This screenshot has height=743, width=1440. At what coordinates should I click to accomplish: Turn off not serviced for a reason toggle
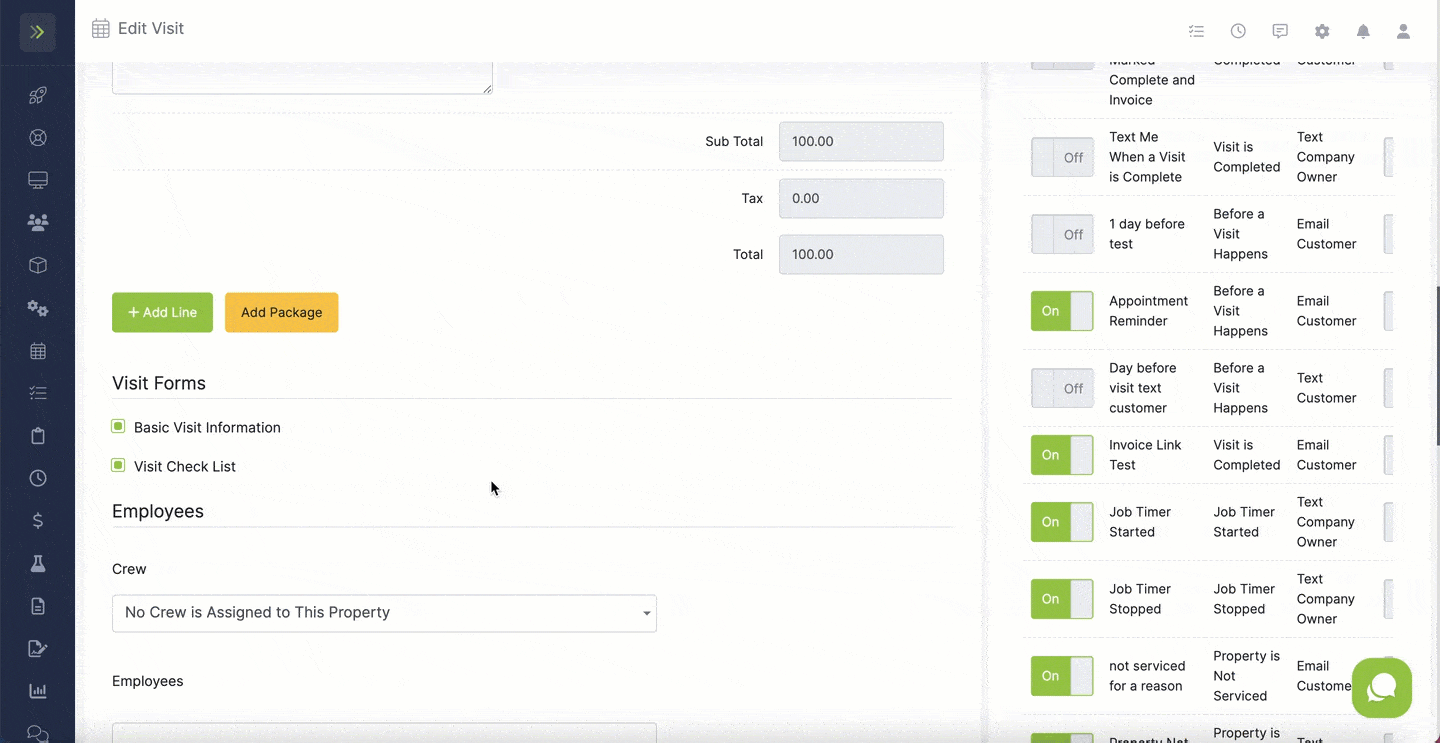tap(1062, 676)
